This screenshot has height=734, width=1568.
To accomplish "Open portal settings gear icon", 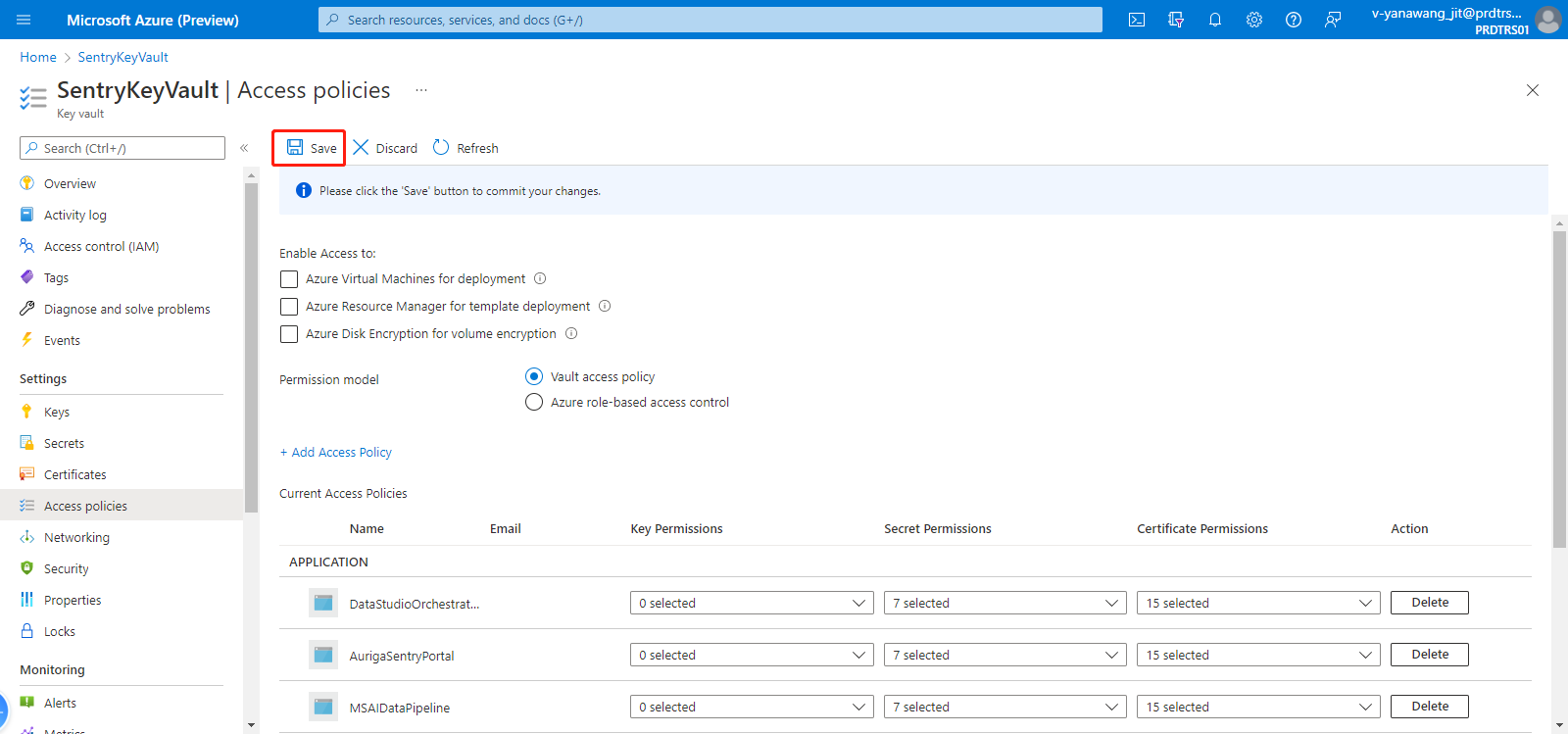I will (1254, 20).
